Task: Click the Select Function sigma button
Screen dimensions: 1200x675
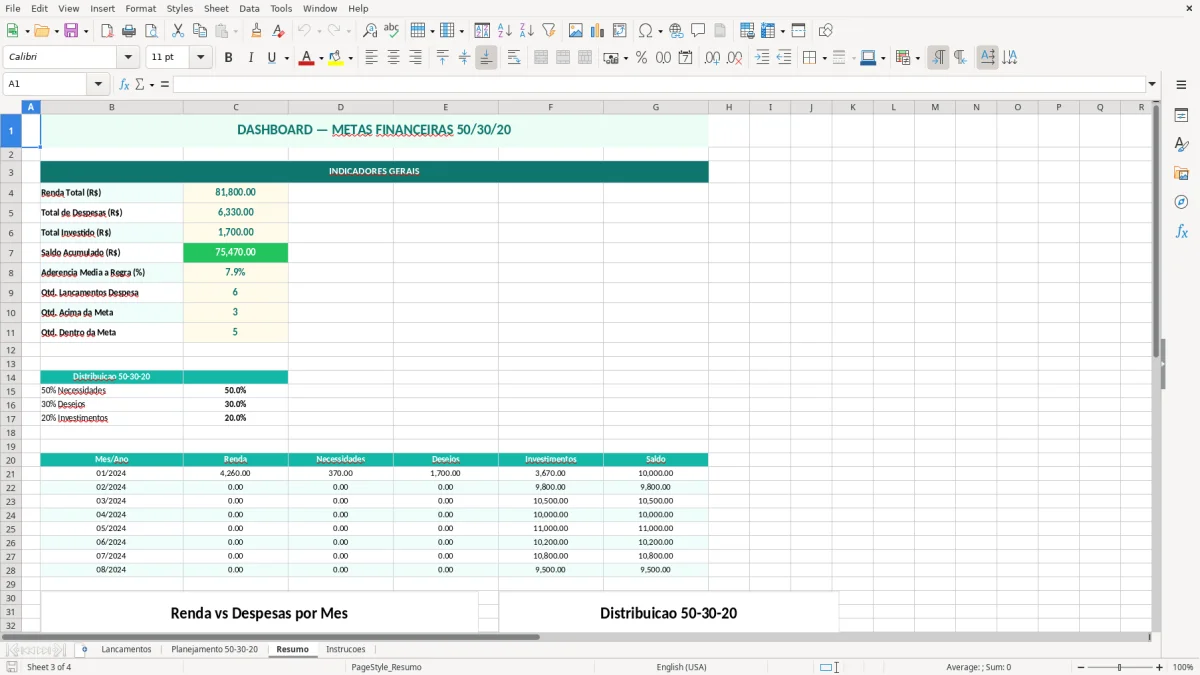Action: click(x=139, y=84)
